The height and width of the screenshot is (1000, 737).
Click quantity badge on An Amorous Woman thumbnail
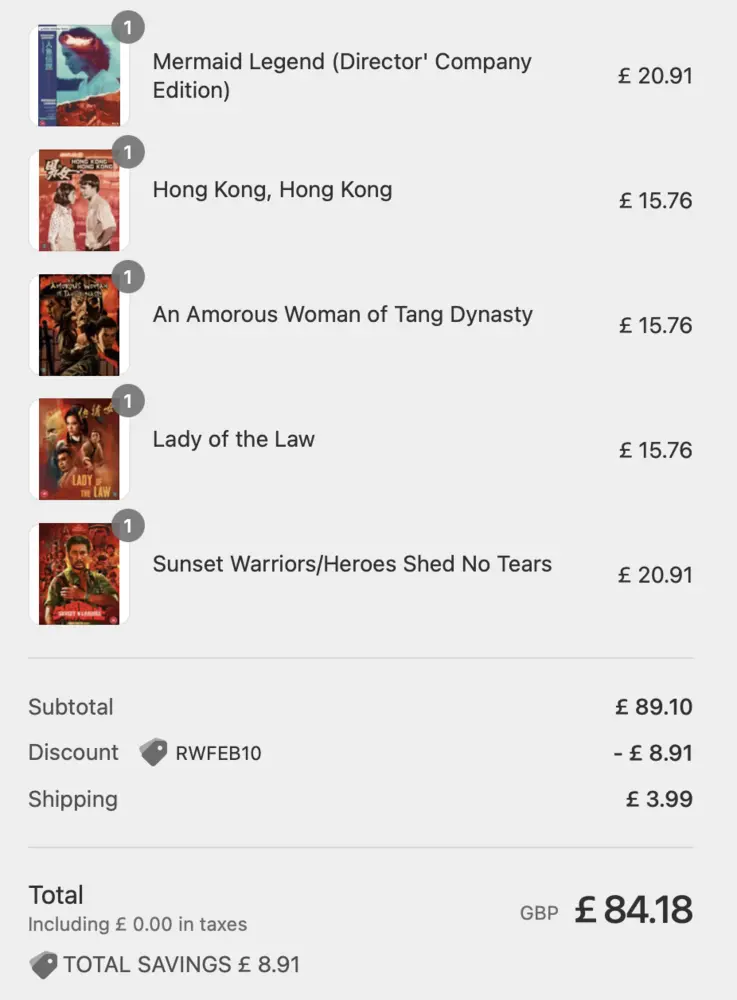point(128,277)
